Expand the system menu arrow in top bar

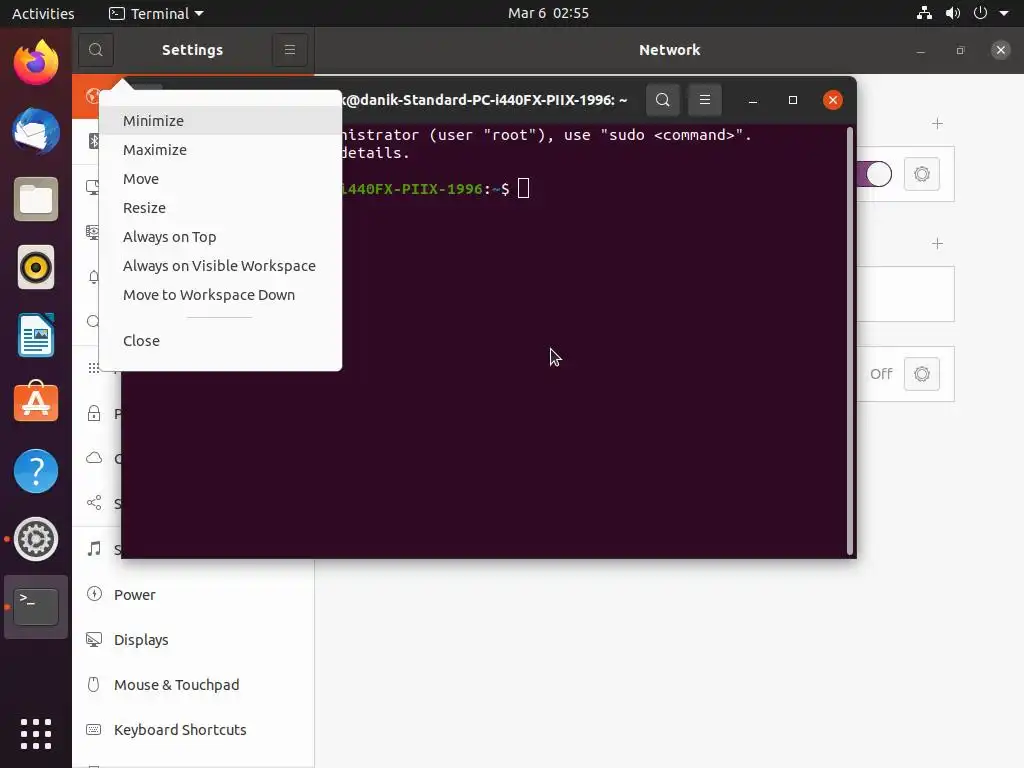tap(1004, 13)
